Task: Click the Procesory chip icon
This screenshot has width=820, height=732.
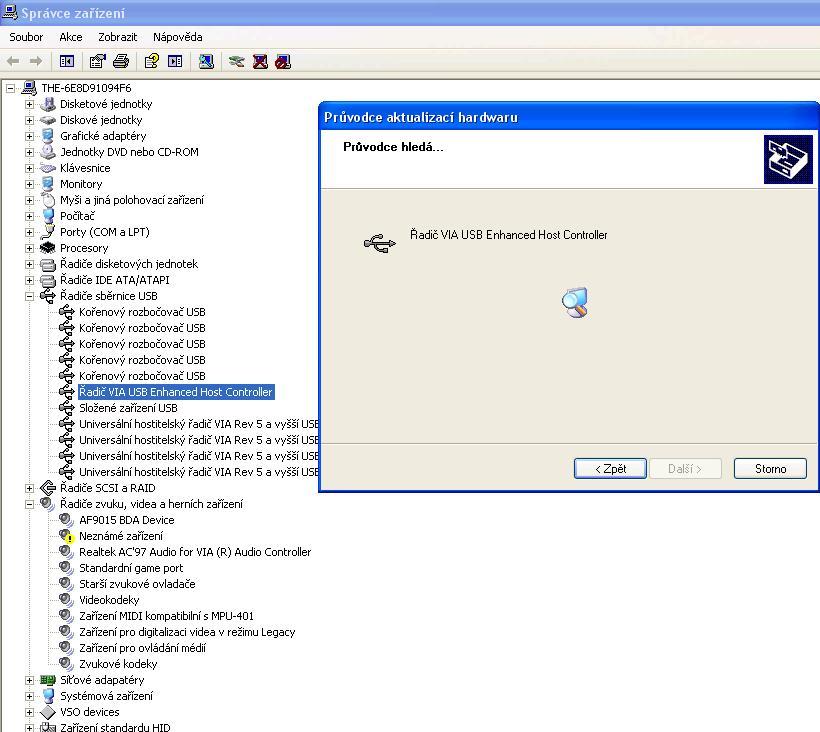Action: tap(48, 248)
